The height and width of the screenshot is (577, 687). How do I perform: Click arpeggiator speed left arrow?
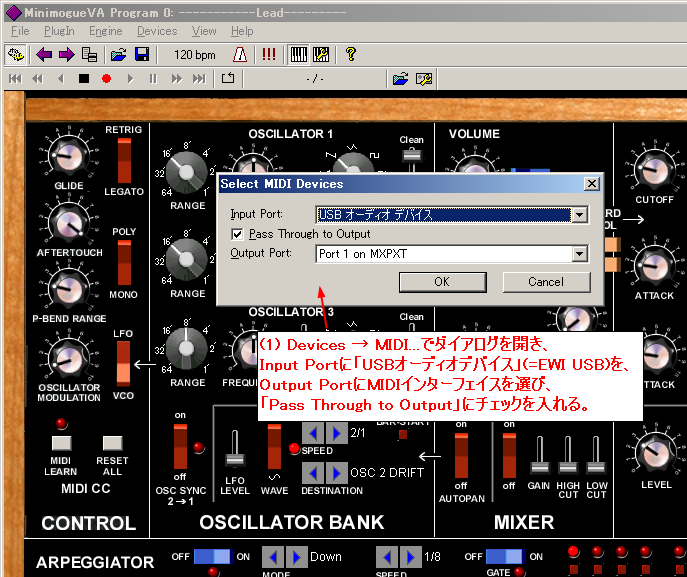coord(387,557)
